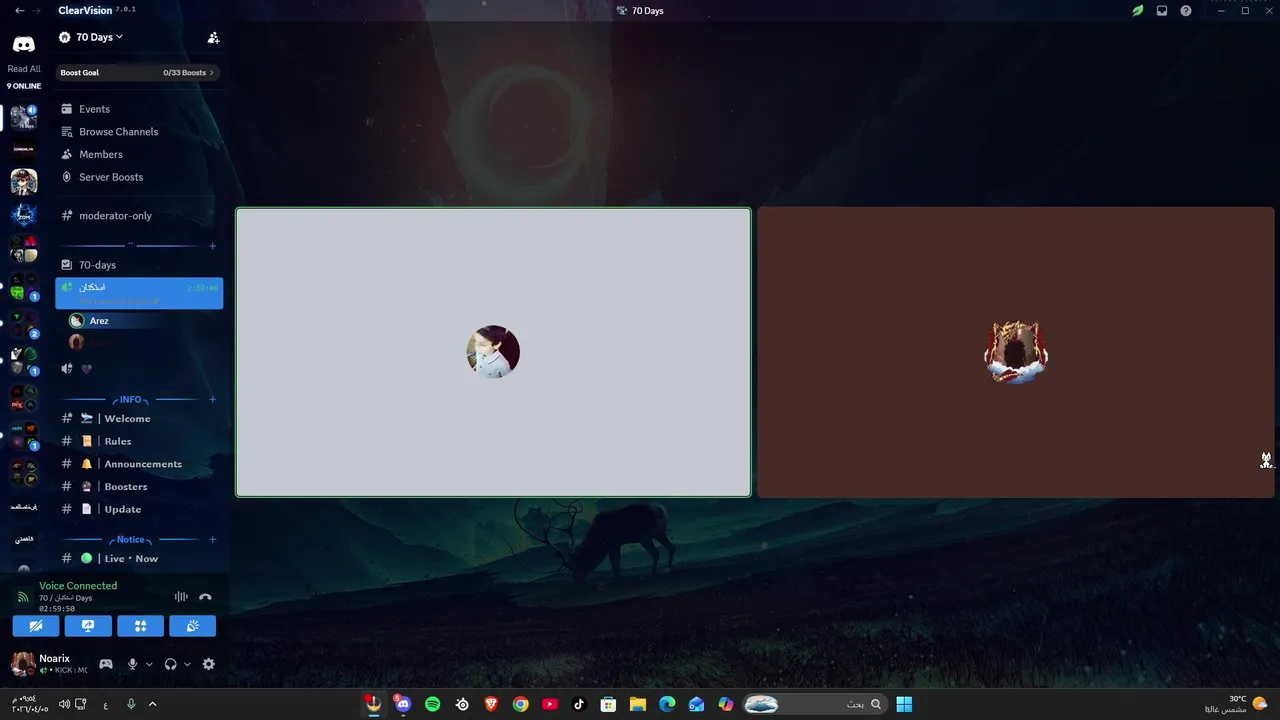Open the Rules channel
This screenshot has height=720, width=1280.
[138, 441]
